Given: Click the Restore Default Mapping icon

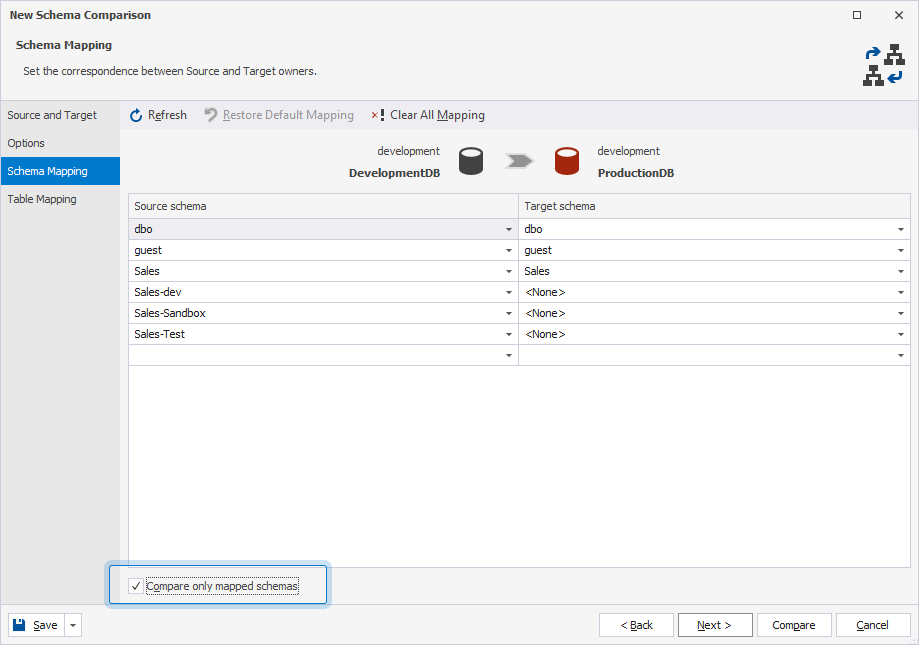Looking at the screenshot, I should [x=209, y=114].
